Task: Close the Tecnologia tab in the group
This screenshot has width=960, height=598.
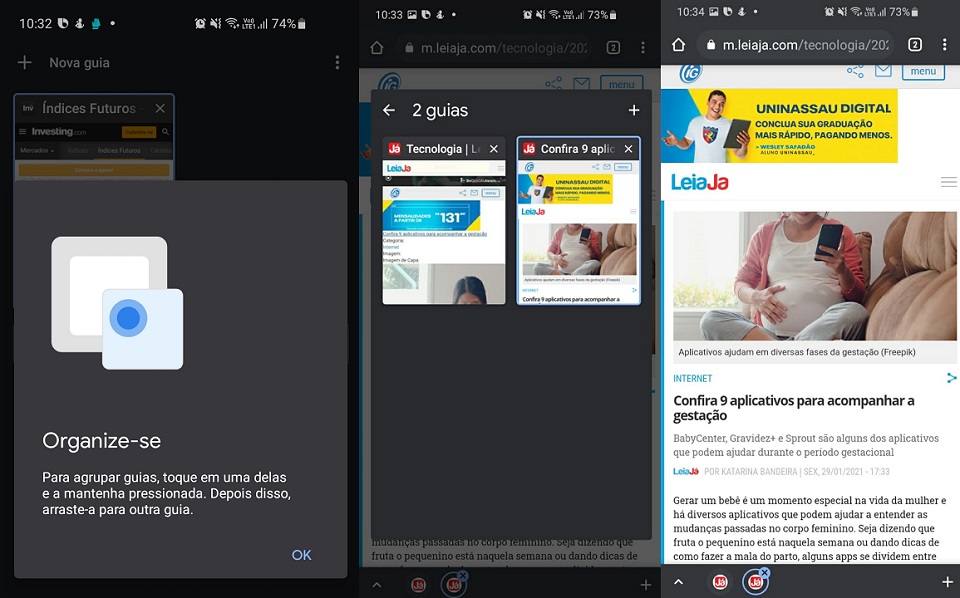Action: (493, 149)
